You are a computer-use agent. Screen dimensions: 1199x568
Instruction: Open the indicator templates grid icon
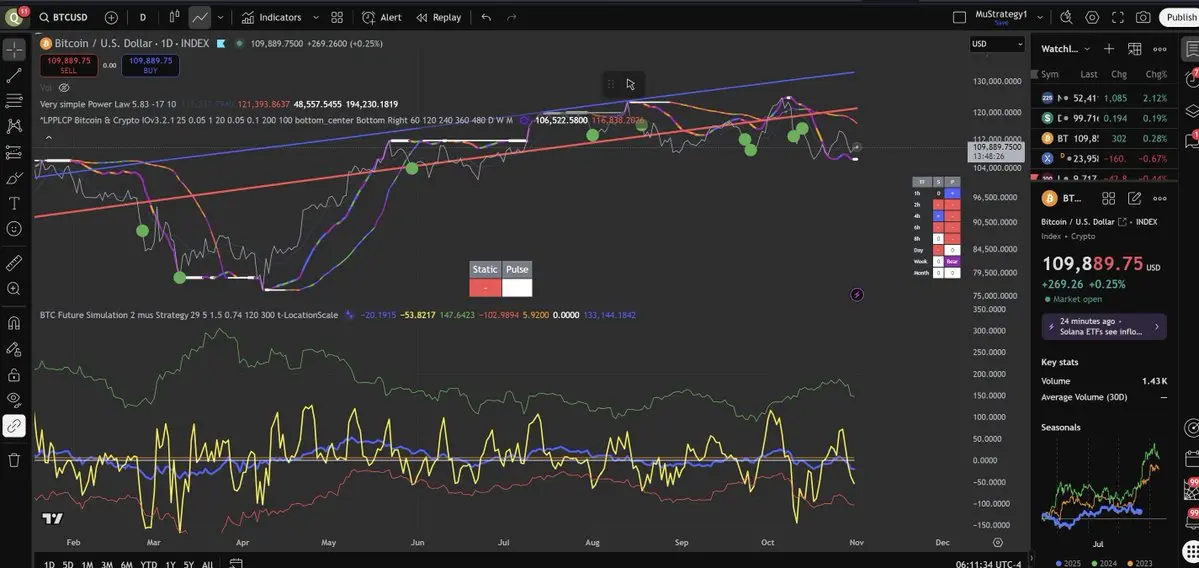click(x=337, y=17)
